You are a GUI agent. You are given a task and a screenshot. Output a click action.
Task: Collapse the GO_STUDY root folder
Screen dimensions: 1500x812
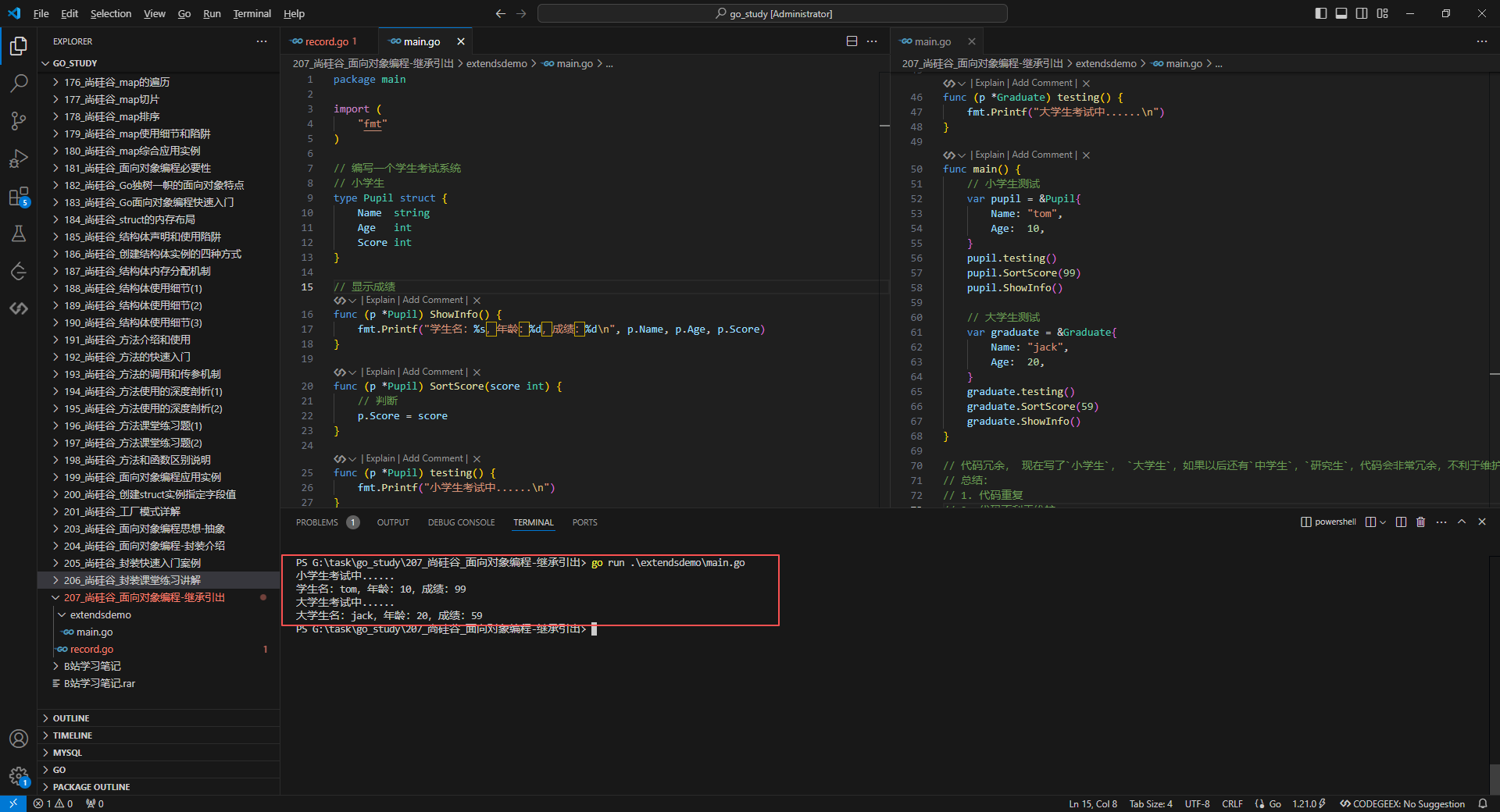click(x=160, y=63)
